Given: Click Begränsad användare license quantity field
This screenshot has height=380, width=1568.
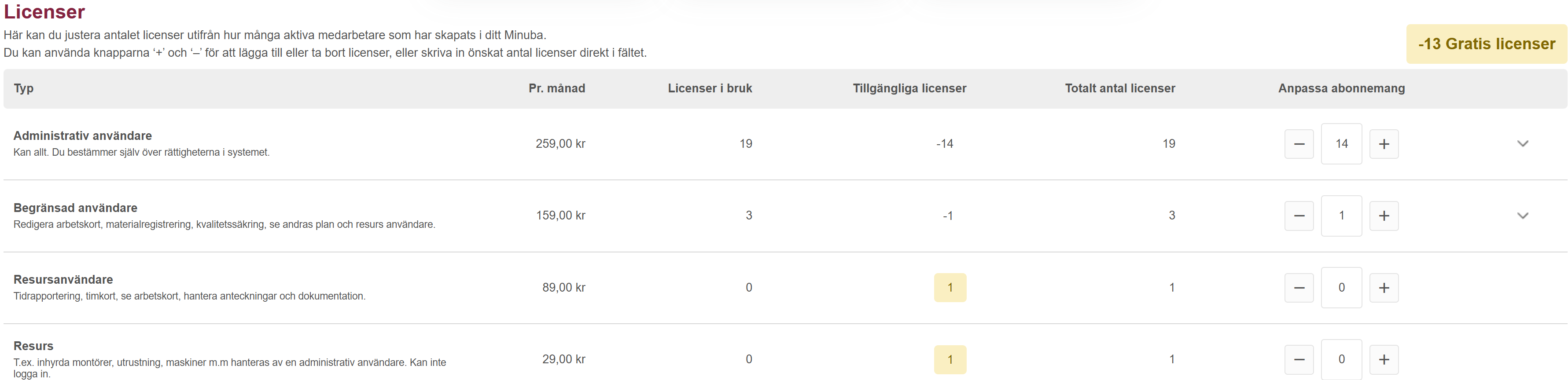Looking at the screenshot, I should tap(1341, 216).
